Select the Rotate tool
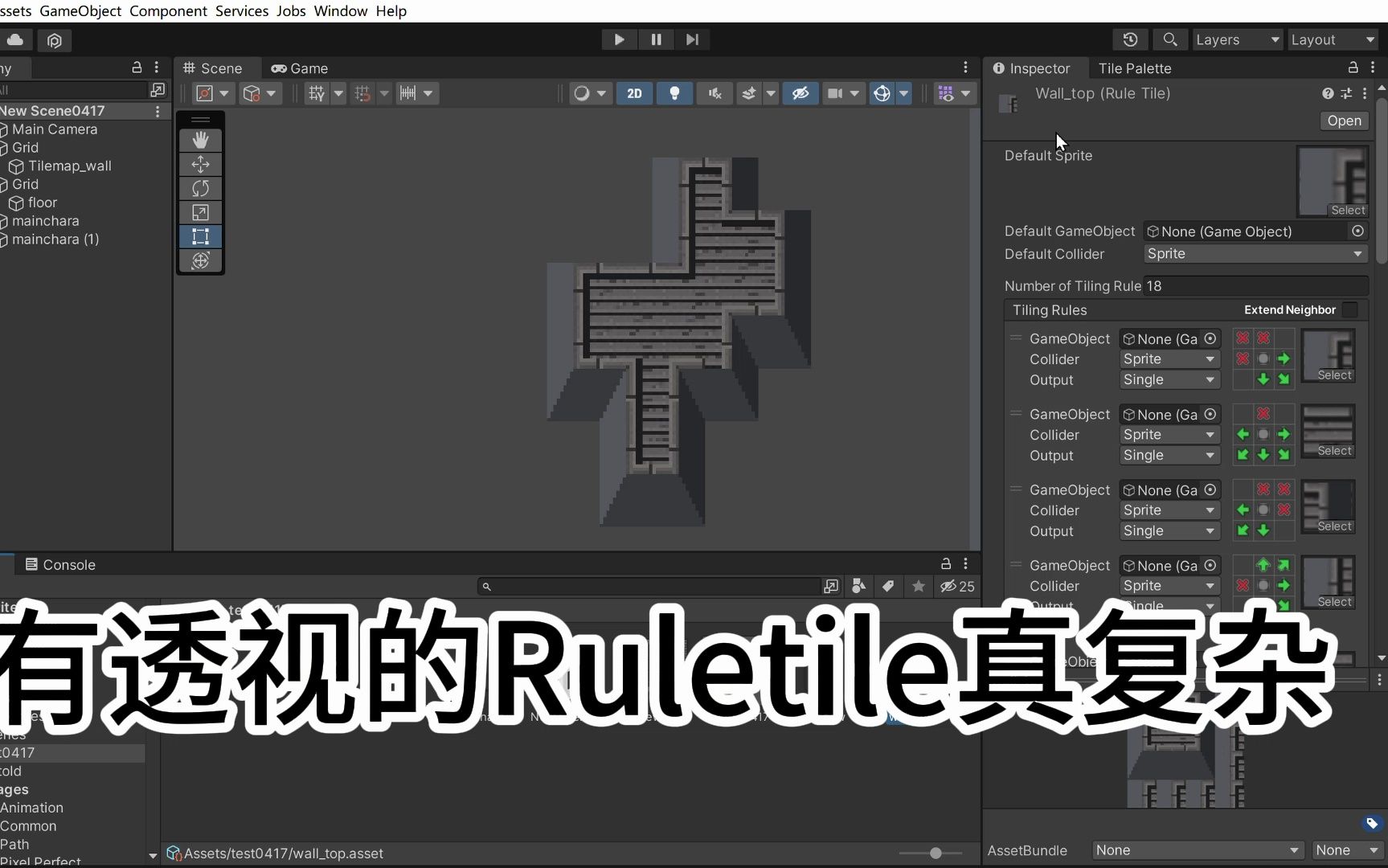Image resolution: width=1388 pixels, height=868 pixels. (200, 188)
